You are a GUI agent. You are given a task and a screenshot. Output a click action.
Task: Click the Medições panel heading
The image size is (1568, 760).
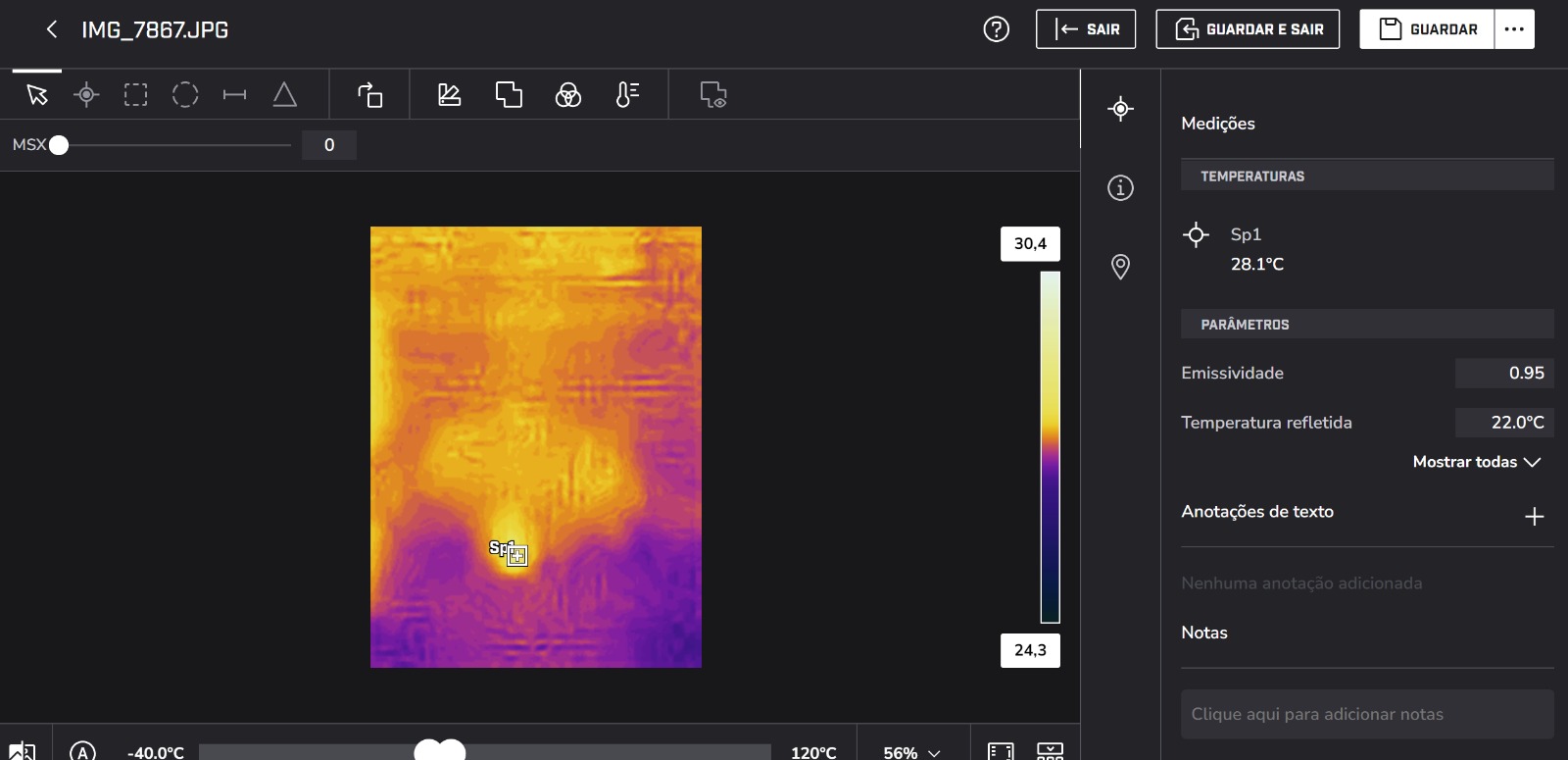coord(1218,124)
